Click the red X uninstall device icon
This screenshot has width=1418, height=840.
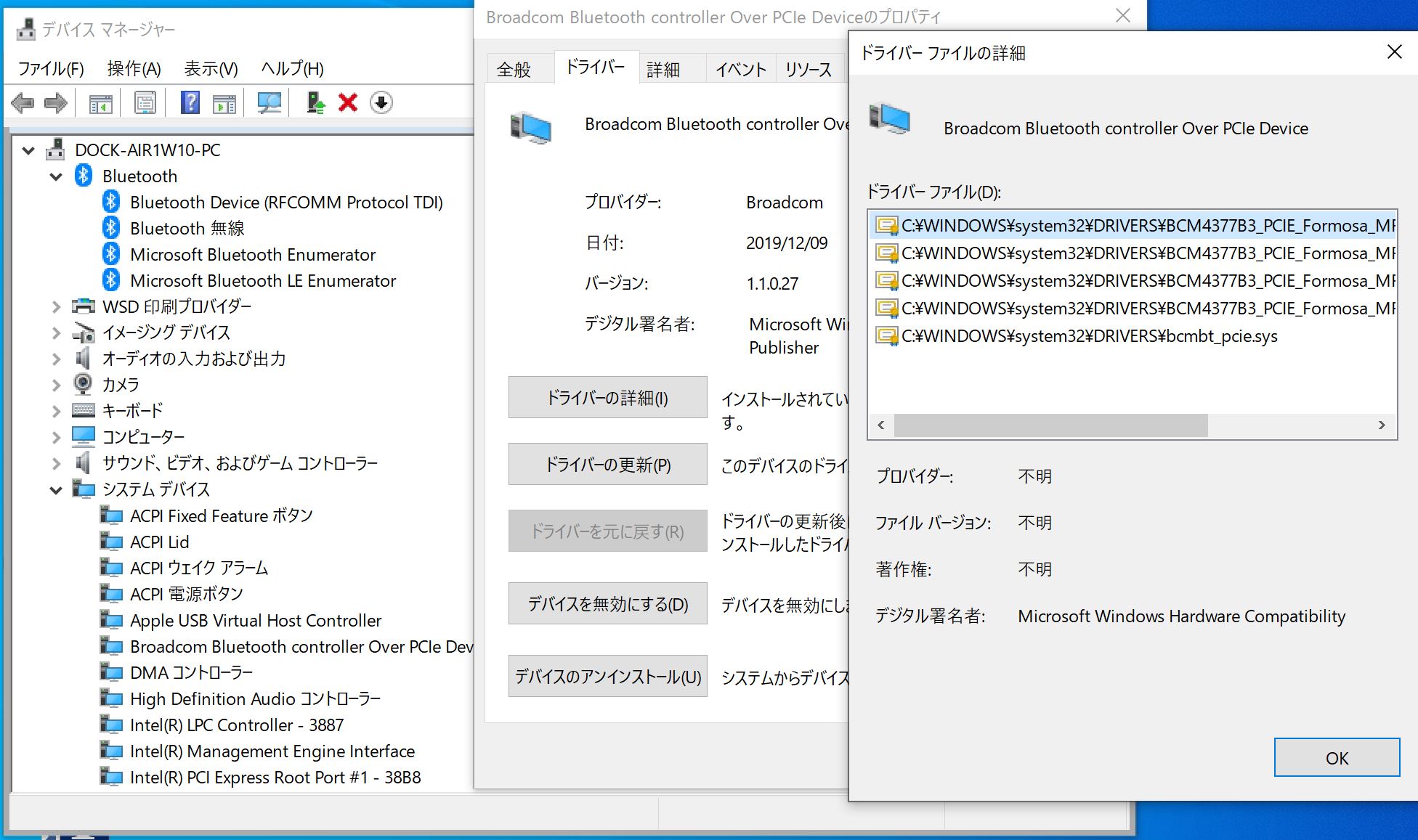[348, 102]
